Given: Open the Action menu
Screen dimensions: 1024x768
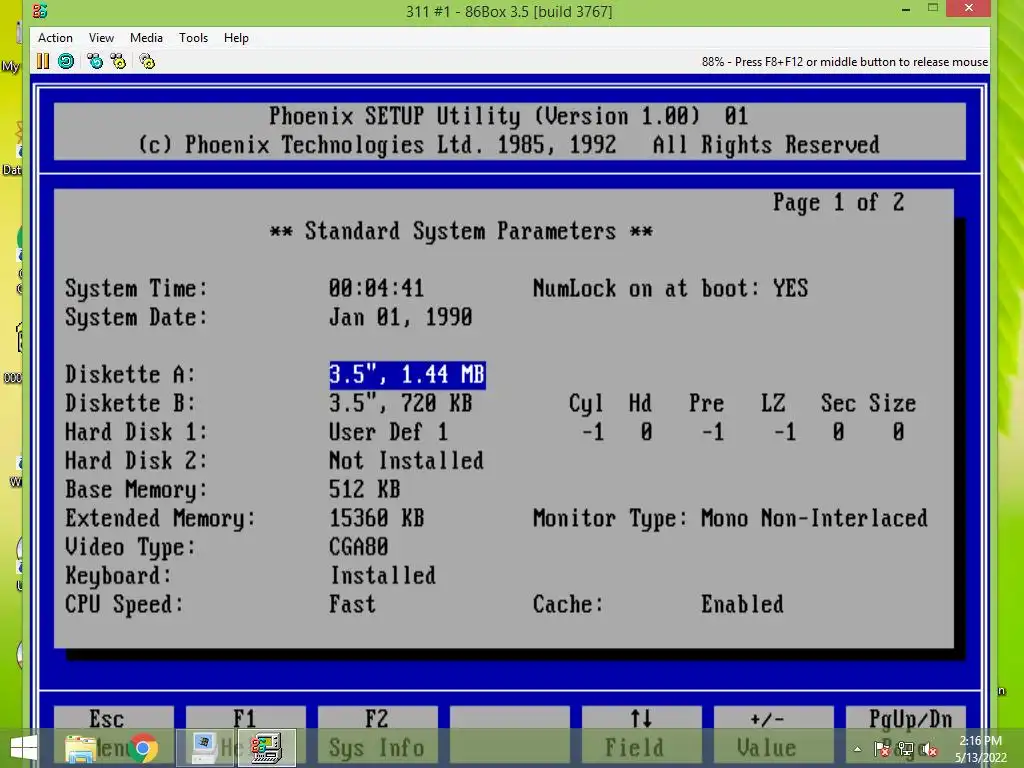Looking at the screenshot, I should pyautogui.click(x=55, y=38).
